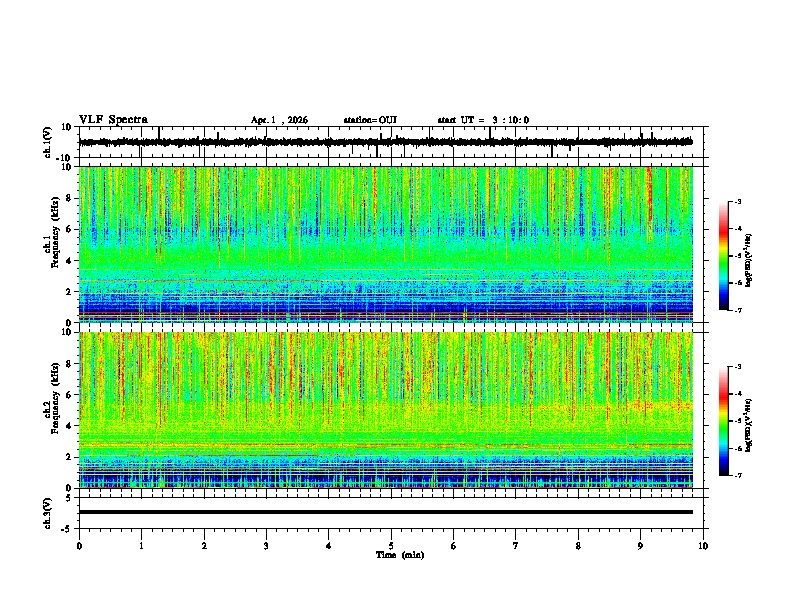Click the "VLF Spectra" plot title
Screen dimensions: 792x612
pyautogui.click(x=113, y=120)
